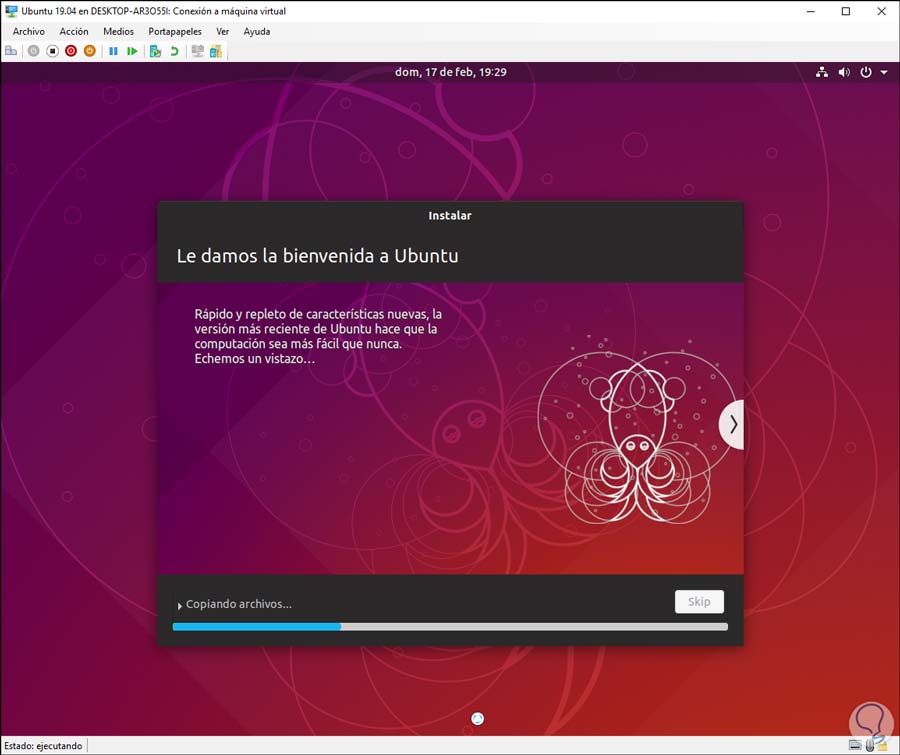Viewport: 900px width, 755px height.
Task: Click the grey Start power icon
Action: 33,51
